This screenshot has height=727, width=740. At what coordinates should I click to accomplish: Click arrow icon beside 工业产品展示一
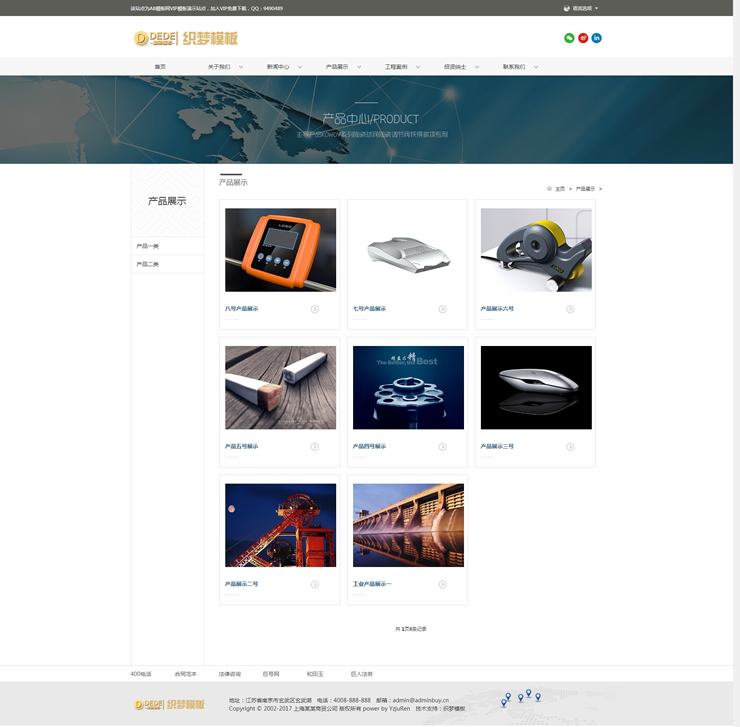pos(442,584)
